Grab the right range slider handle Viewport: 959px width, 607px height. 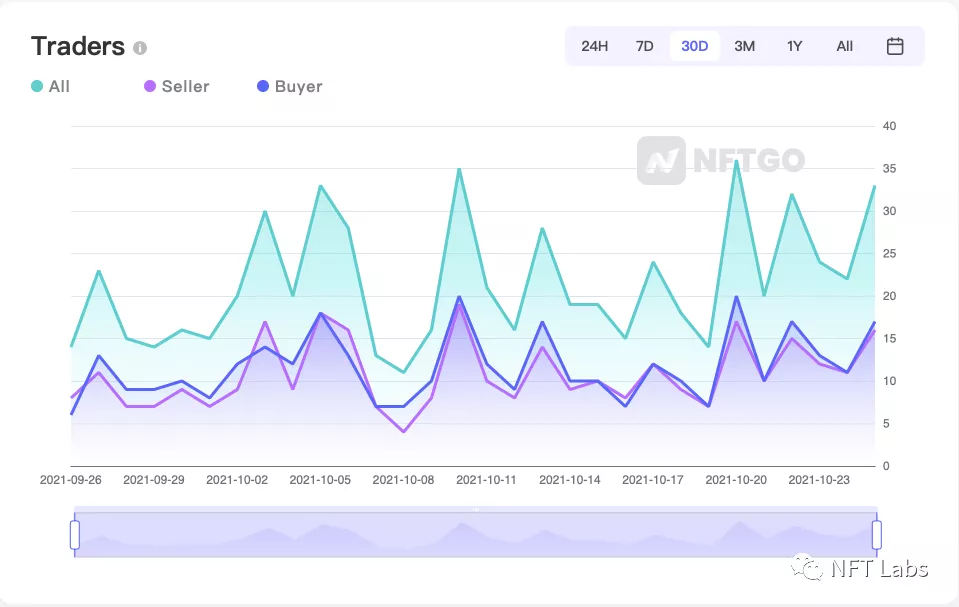point(876,534)
